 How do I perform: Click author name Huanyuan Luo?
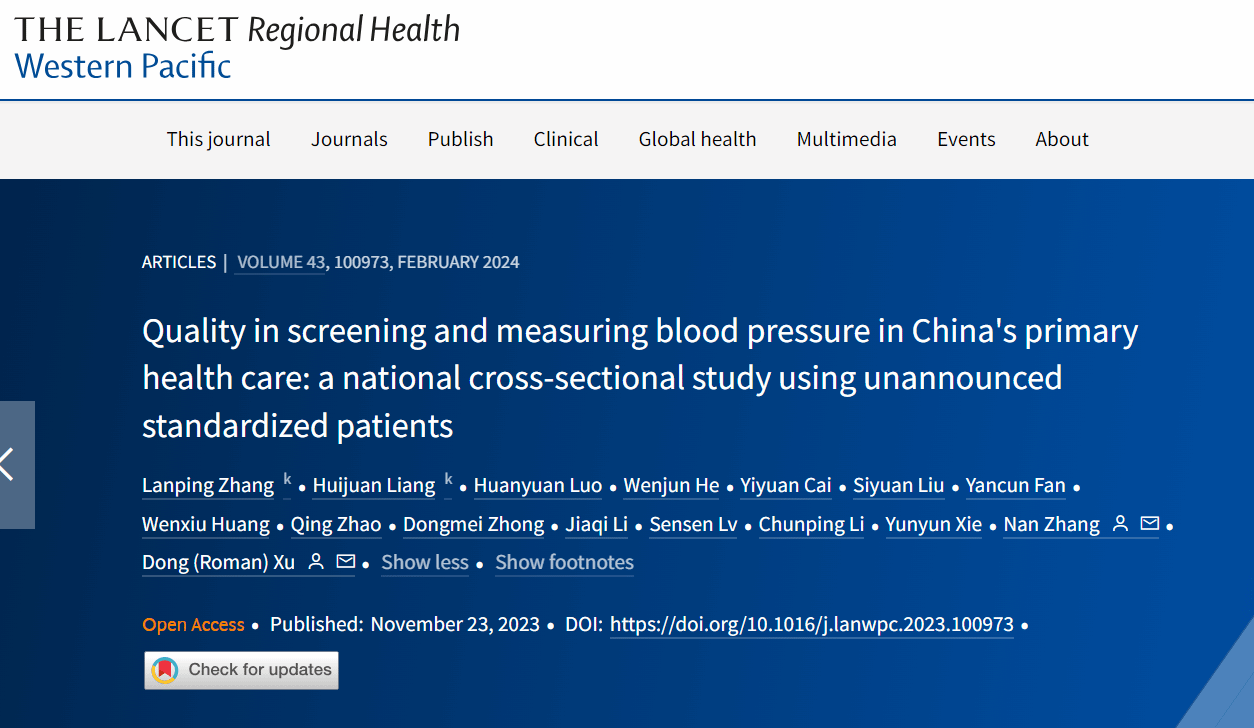click(x=538, y=486)
